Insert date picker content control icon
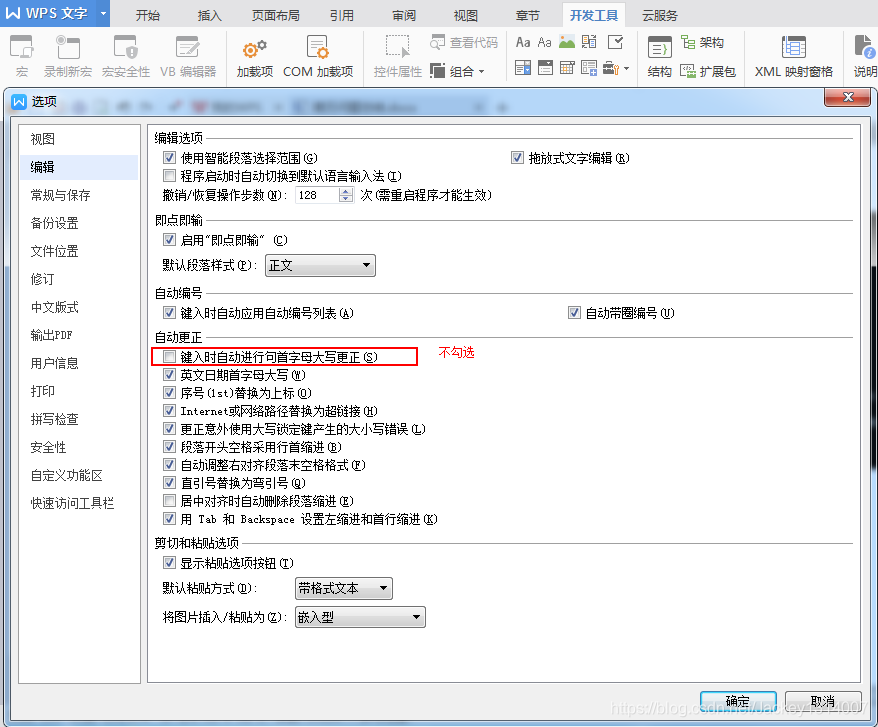This screenshot has width=878, height=727. (567, 68)
